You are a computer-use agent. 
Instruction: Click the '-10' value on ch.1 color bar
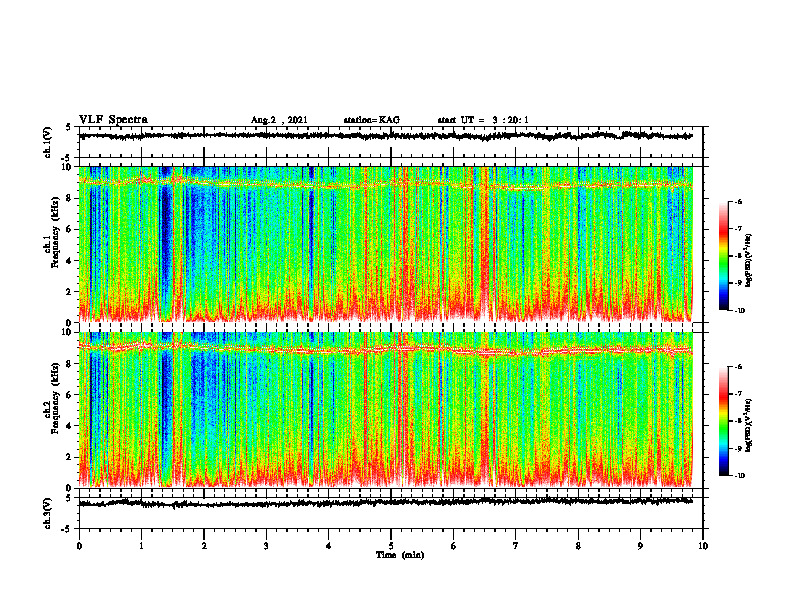pos(739,311)
